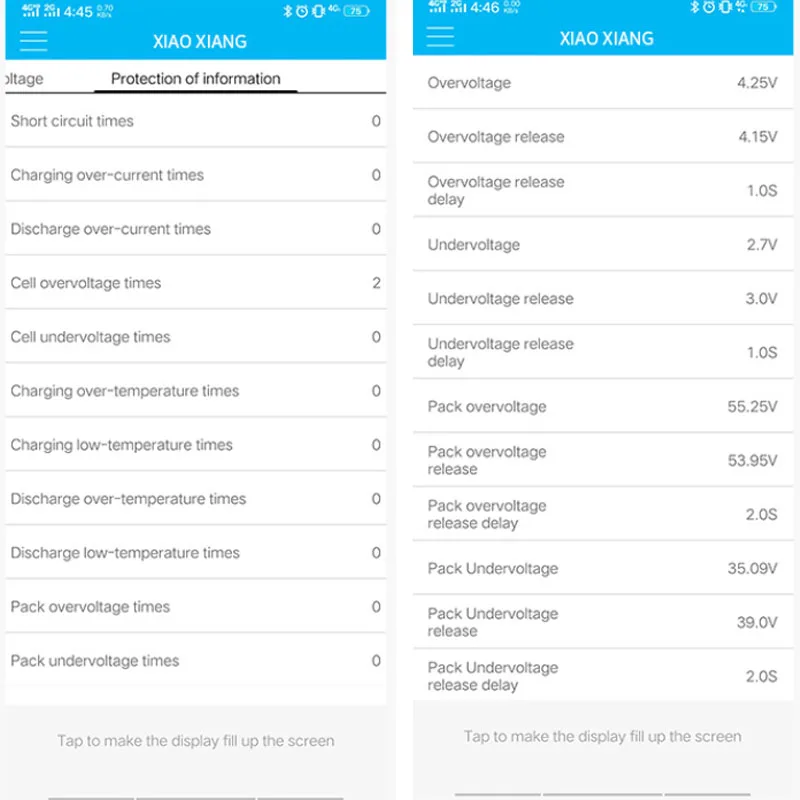
Task: Select the Cell overvoltage times row
Action: coord(195,283)
